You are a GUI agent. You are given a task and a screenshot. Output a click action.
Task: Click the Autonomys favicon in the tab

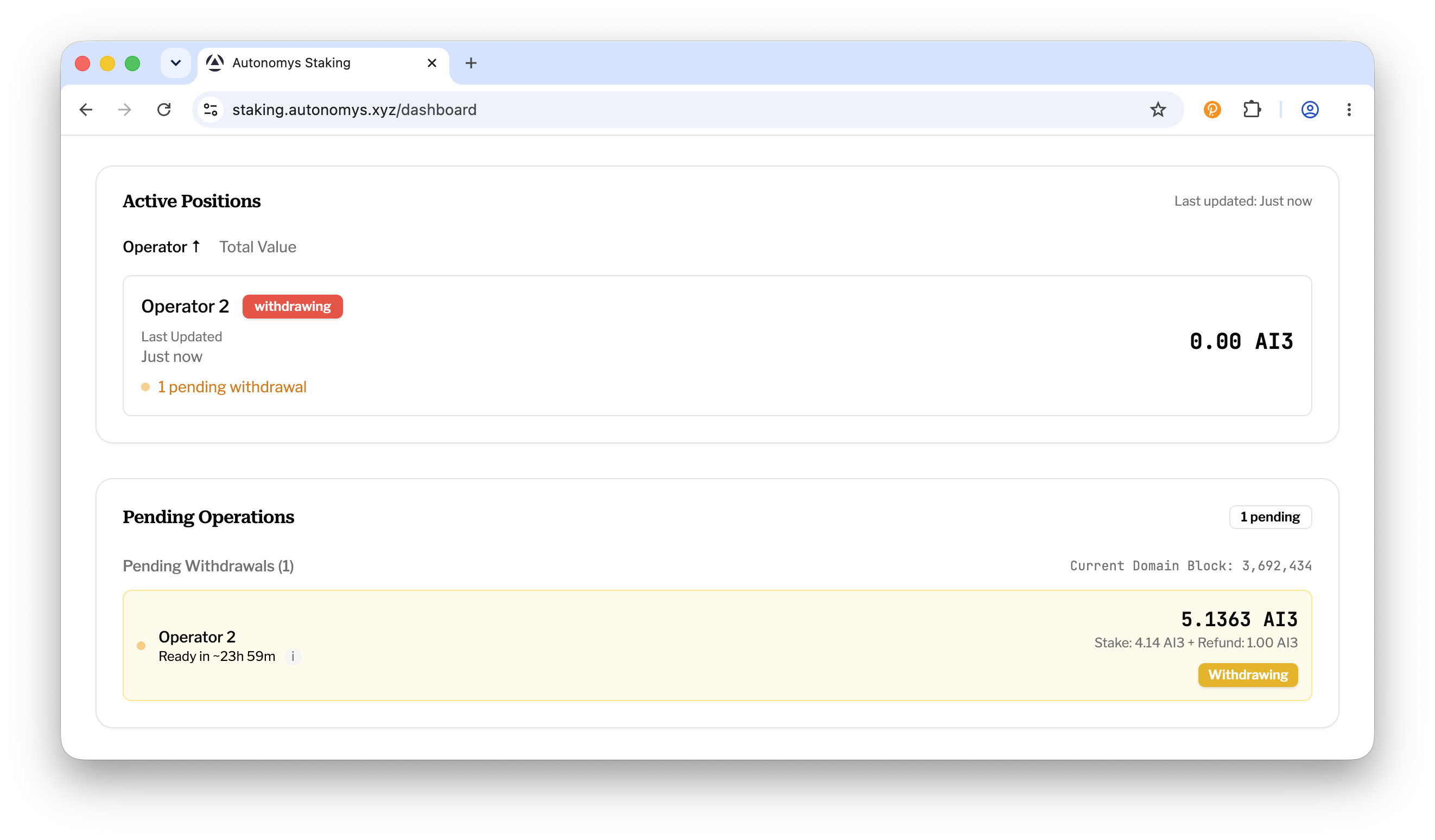coord(215,62)
